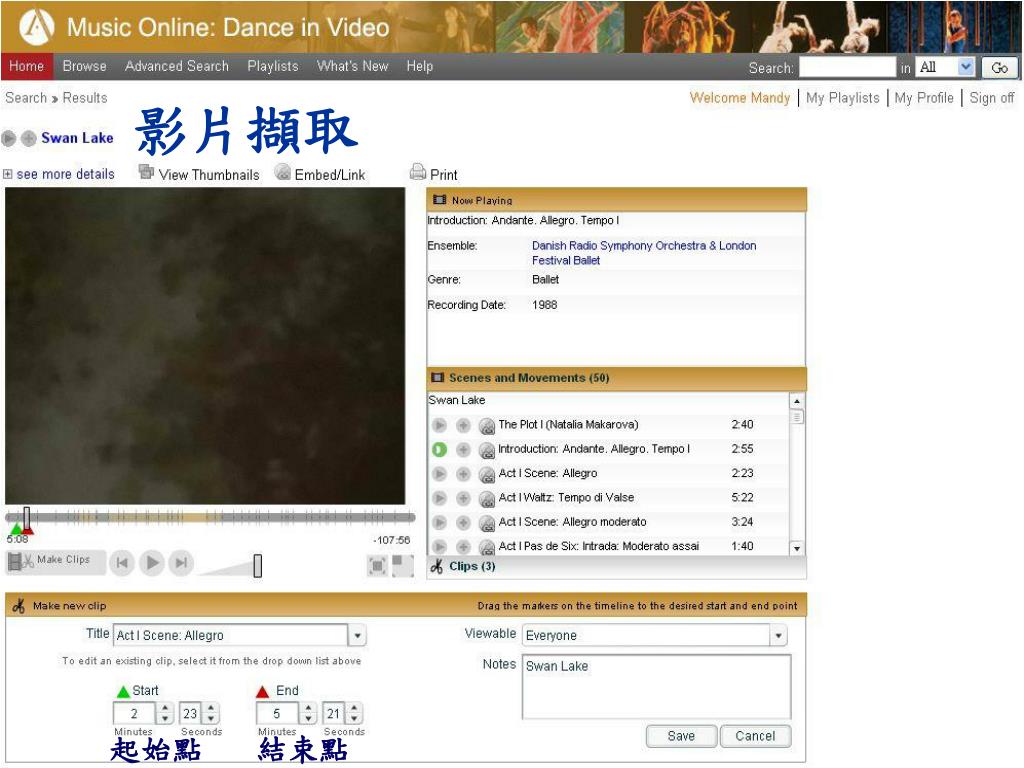Open Embed/Link for this video
1024x768 pixels.
(x=320, y=174)
